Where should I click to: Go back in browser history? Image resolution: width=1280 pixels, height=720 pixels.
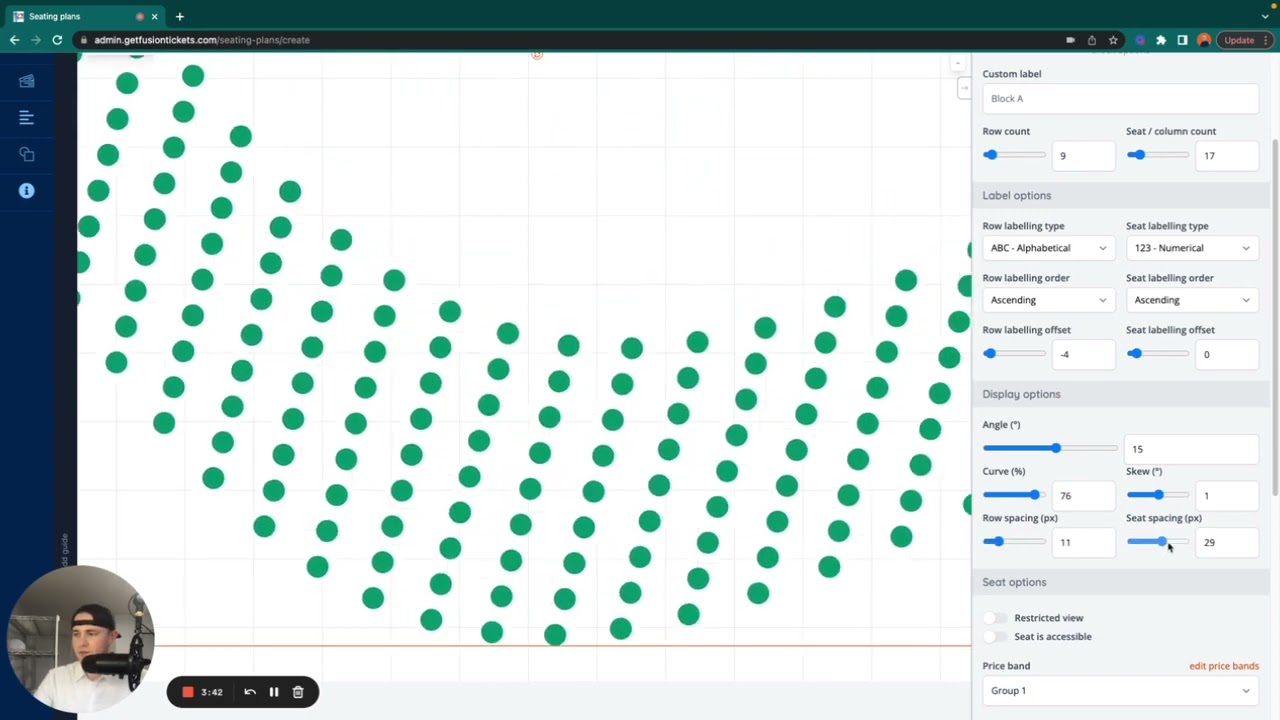click(14, 40)
